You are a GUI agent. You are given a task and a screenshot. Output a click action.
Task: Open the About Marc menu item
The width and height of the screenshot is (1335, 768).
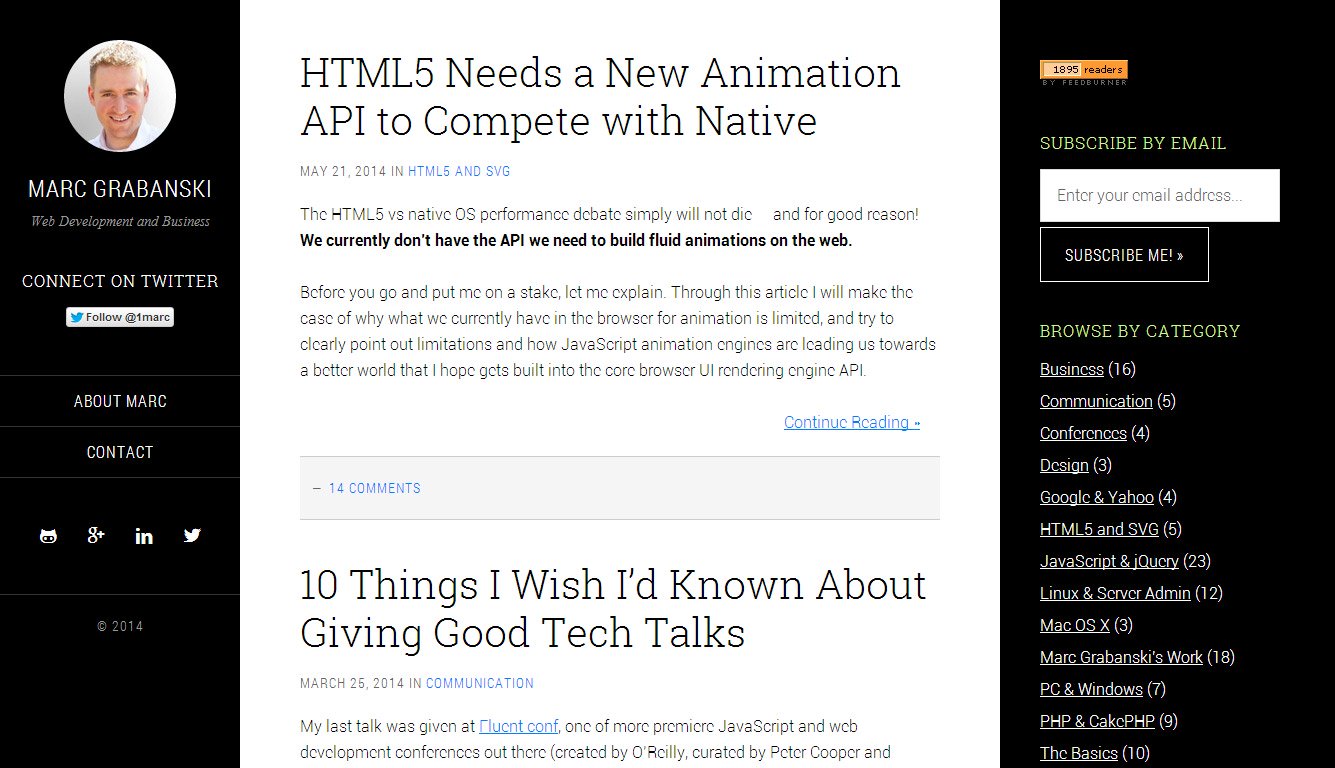[x=120, y=401]
